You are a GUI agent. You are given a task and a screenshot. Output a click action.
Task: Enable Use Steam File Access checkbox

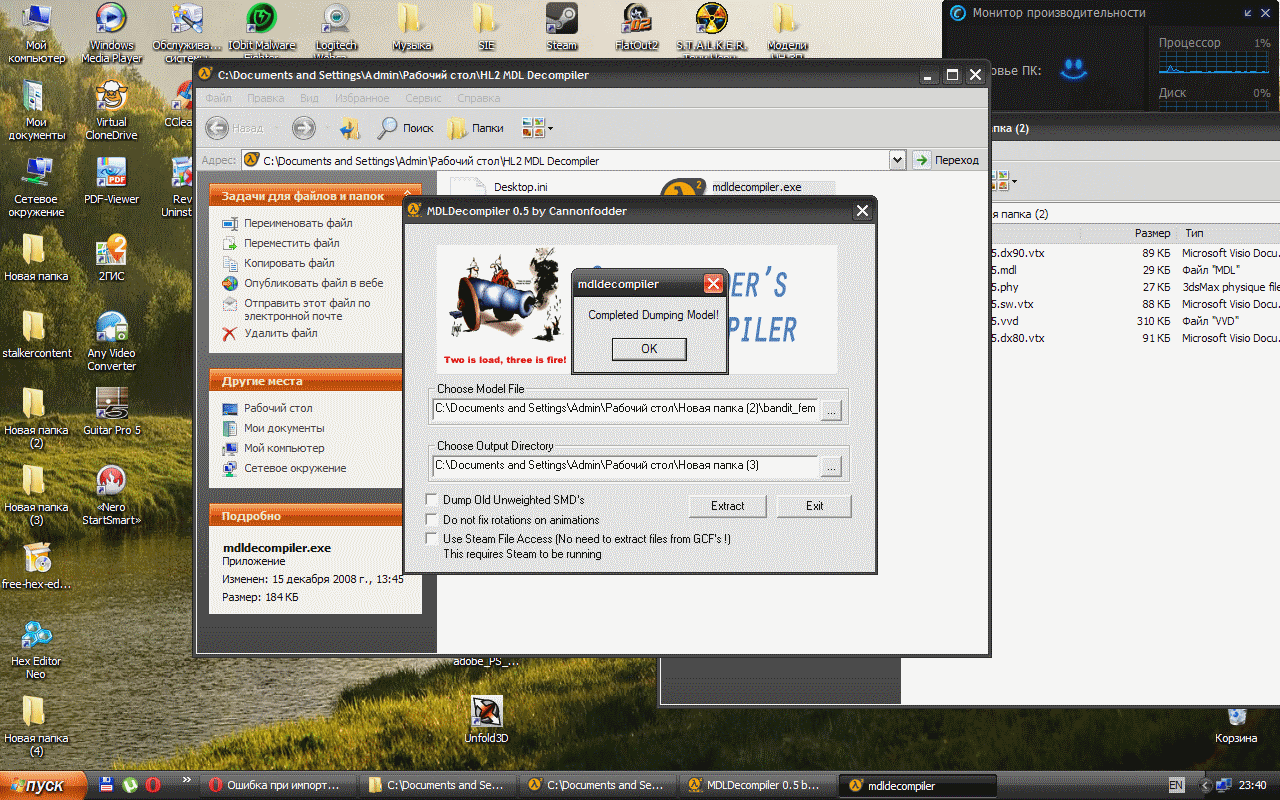click(432, 538)
